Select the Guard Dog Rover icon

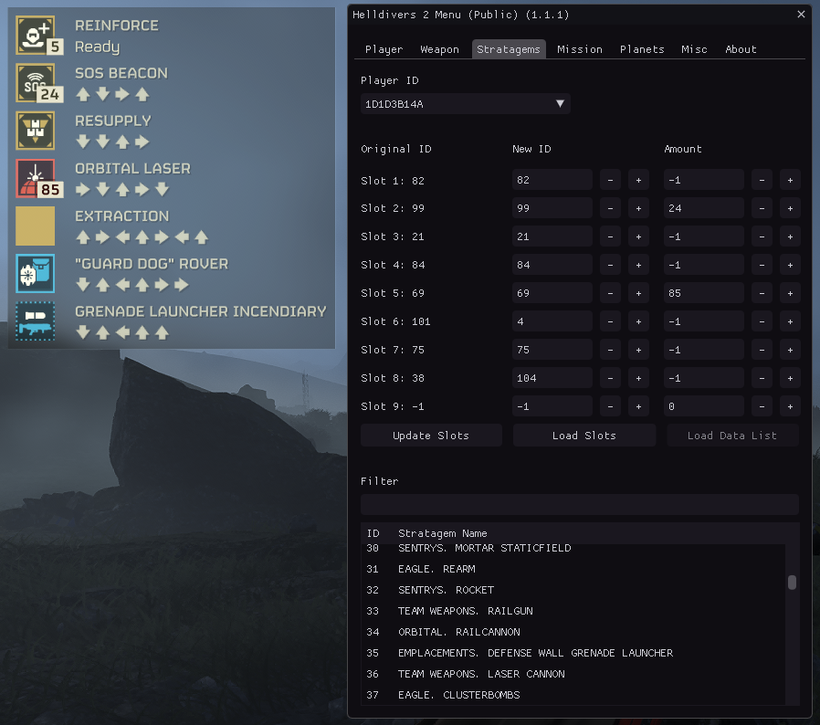(35, 273)
